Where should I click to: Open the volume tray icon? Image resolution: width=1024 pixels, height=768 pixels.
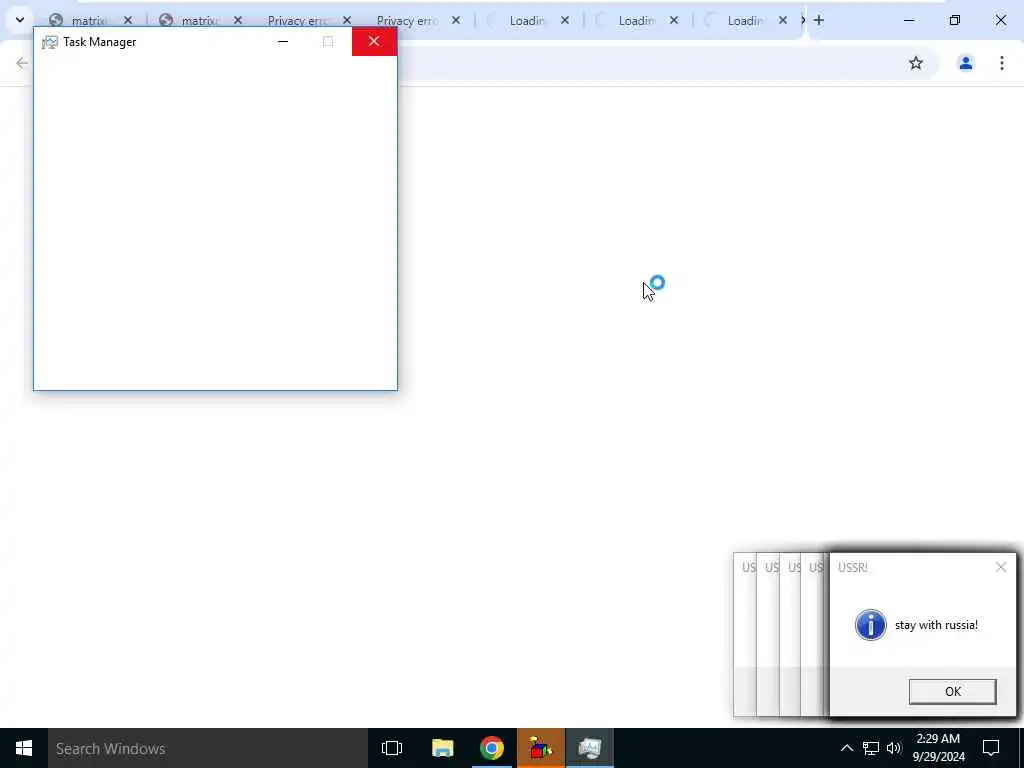click(x=894, y=748)
